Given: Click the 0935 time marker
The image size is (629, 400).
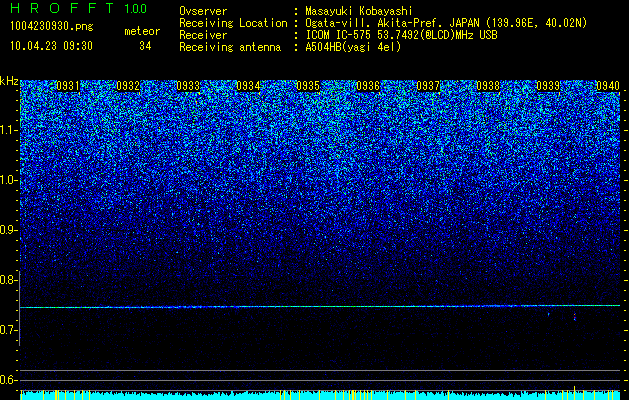Looking at the screenshot, I should (x=308, y=86).
